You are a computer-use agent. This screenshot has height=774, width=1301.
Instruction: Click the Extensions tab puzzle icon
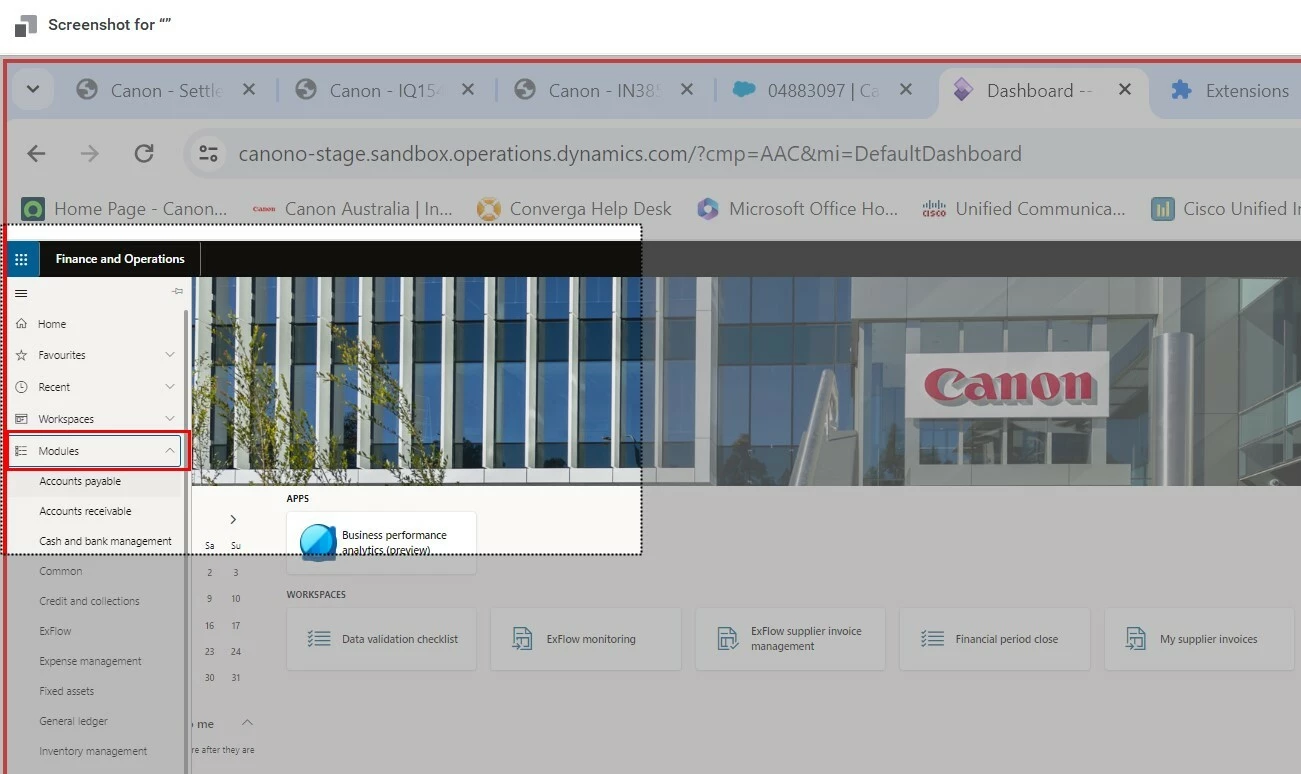tap(1181, 90)
